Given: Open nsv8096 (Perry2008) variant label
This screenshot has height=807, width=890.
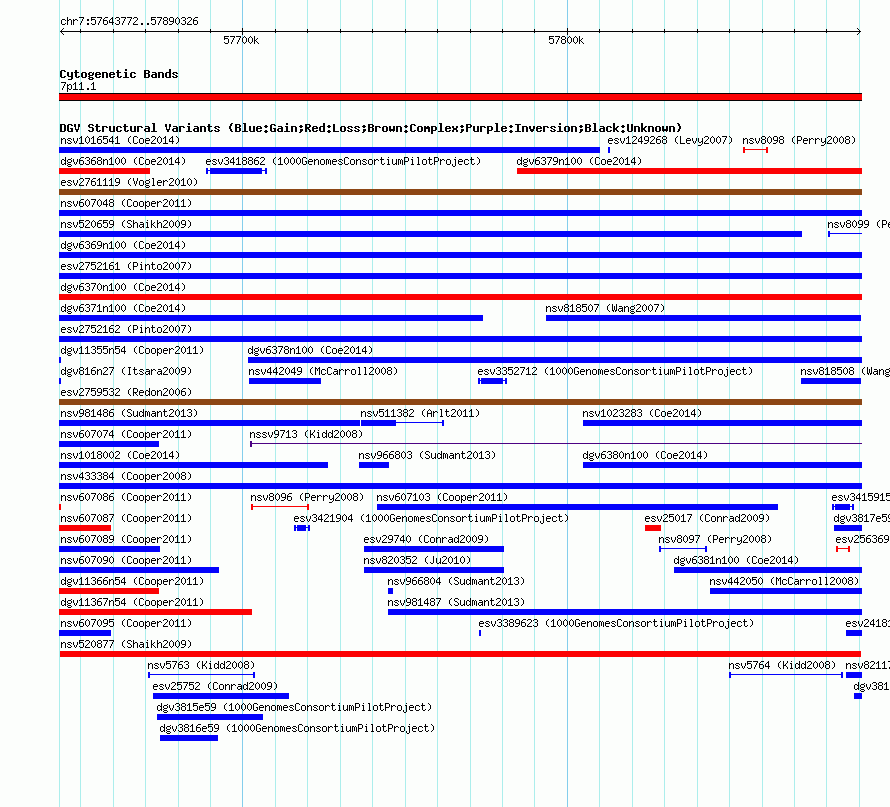Looking at the screenshot, I should pos(307,497).
